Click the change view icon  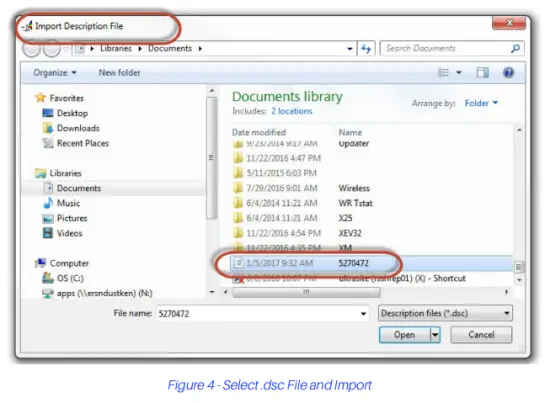[x=444, y=73]
